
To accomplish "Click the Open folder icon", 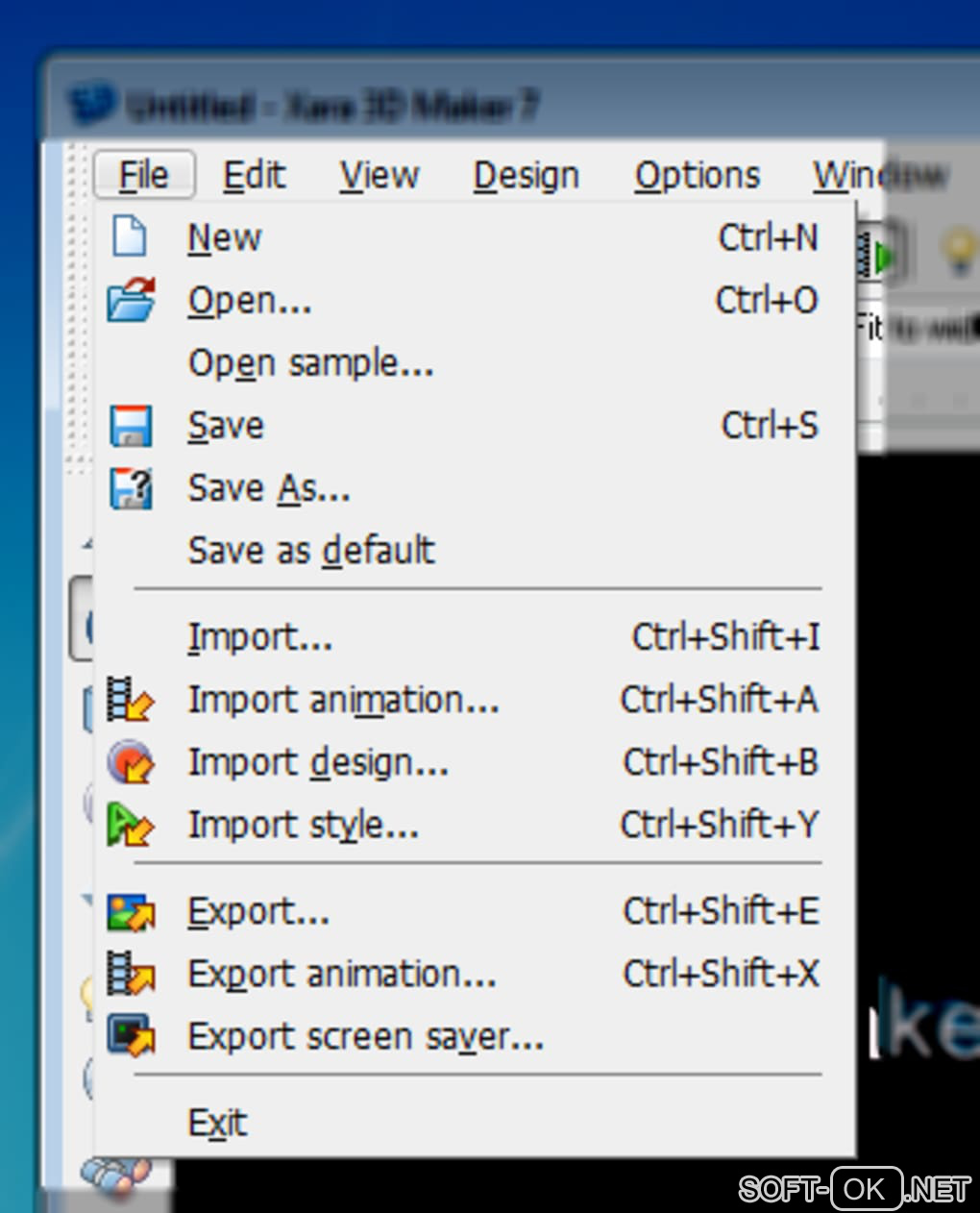I will point(131,299).
